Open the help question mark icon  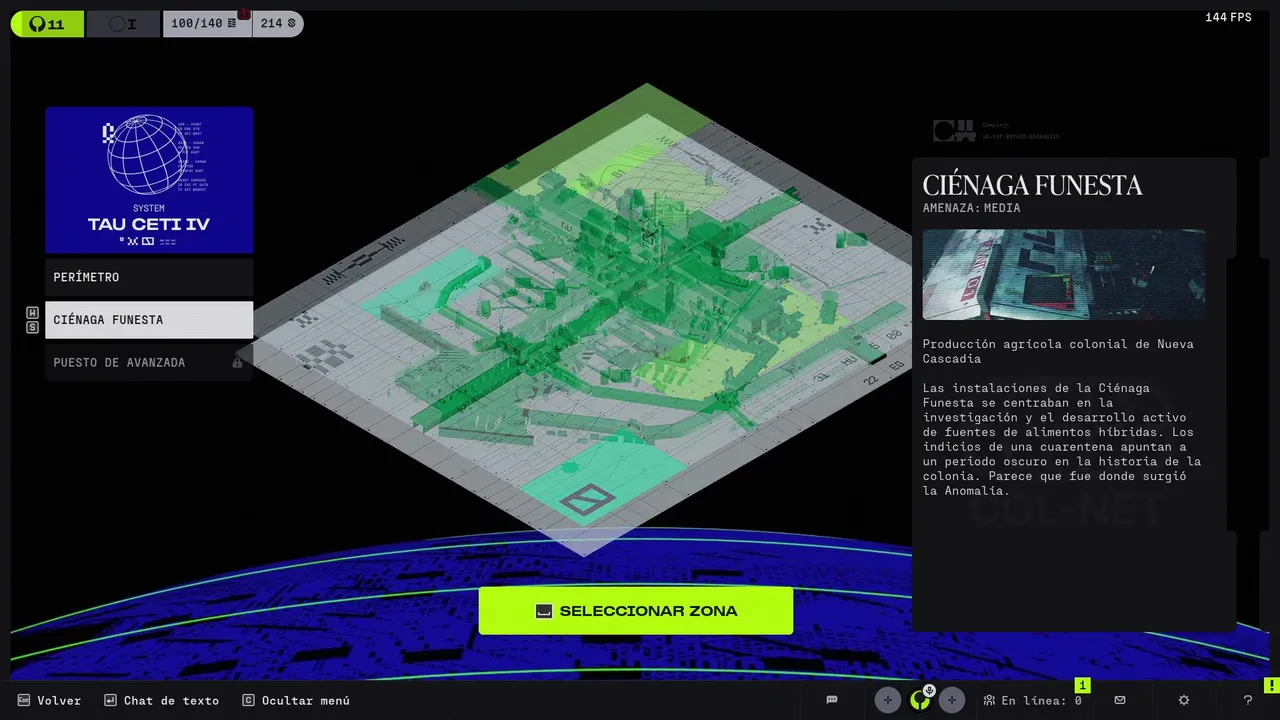click(x=1247, y=700)
